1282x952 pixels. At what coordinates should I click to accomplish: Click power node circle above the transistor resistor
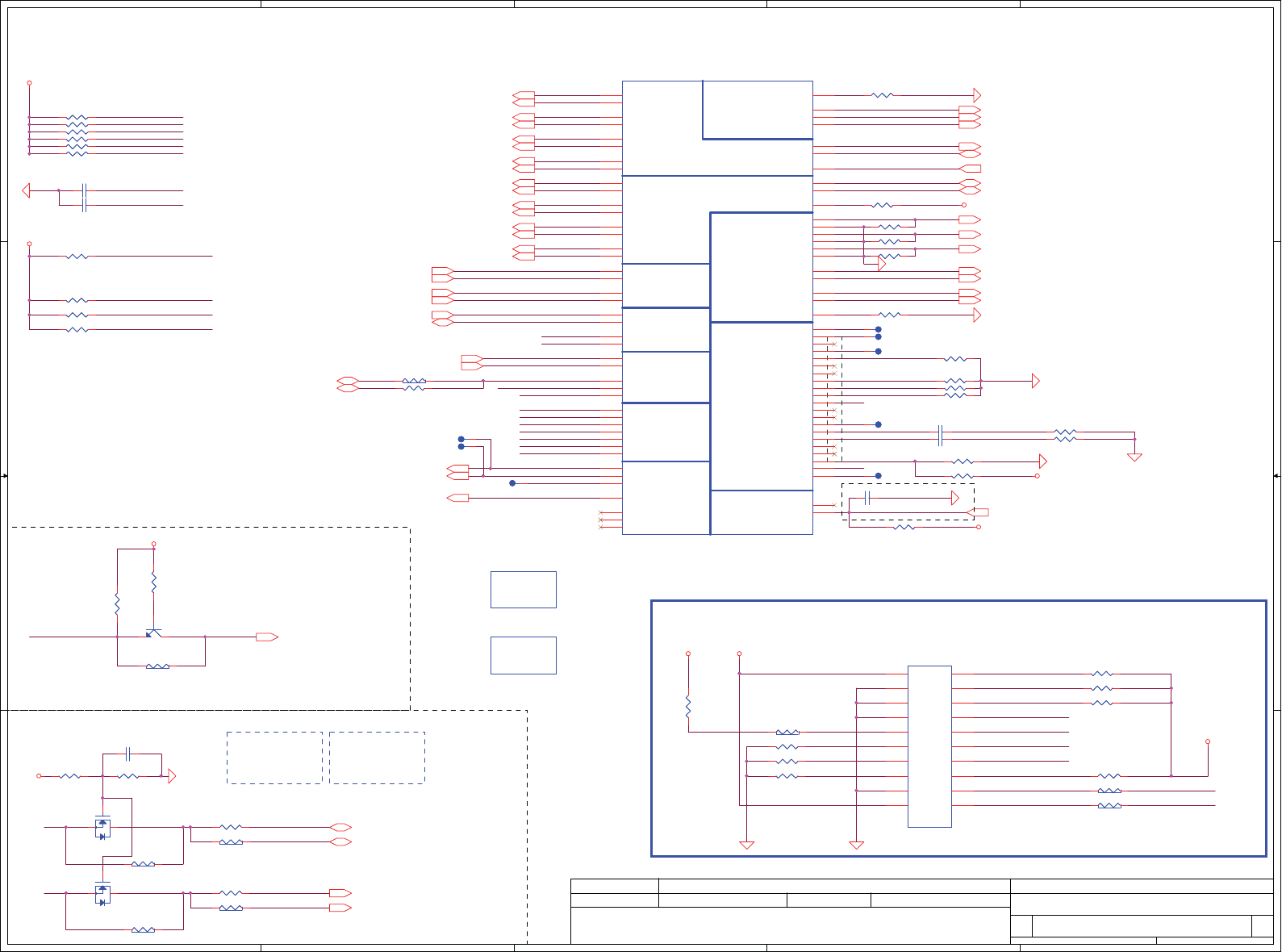point(153,544)
